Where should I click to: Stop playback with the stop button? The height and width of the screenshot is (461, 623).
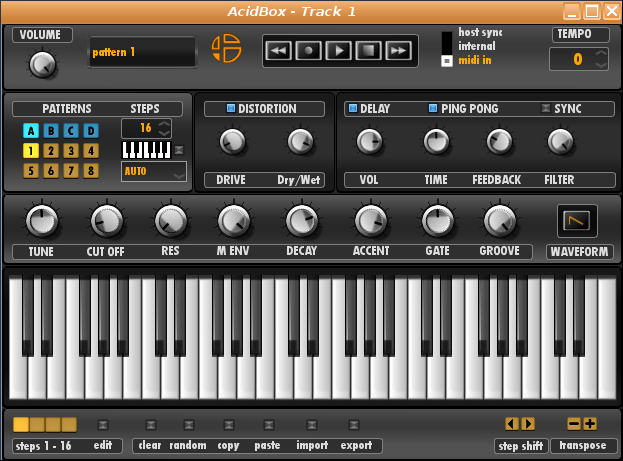click(369, 50)
